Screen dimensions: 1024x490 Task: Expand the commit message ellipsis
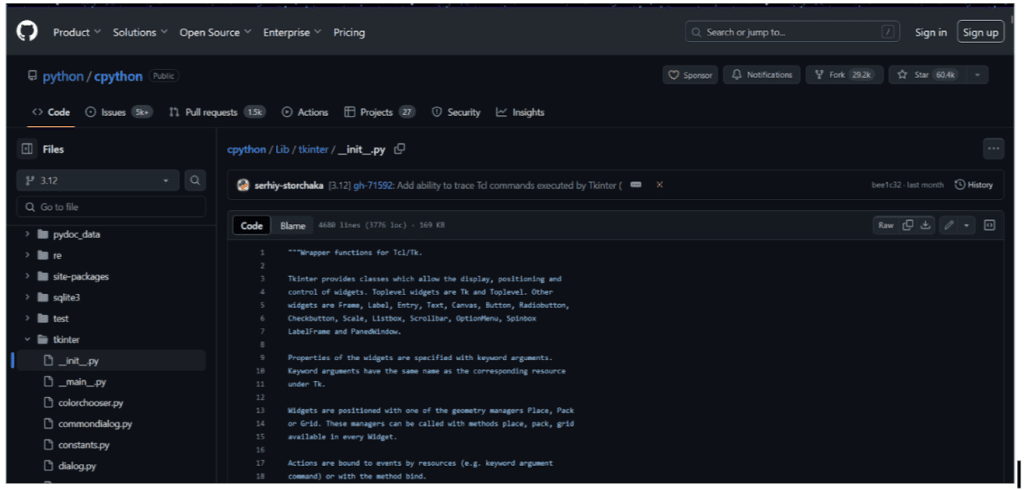coord(636,185)
